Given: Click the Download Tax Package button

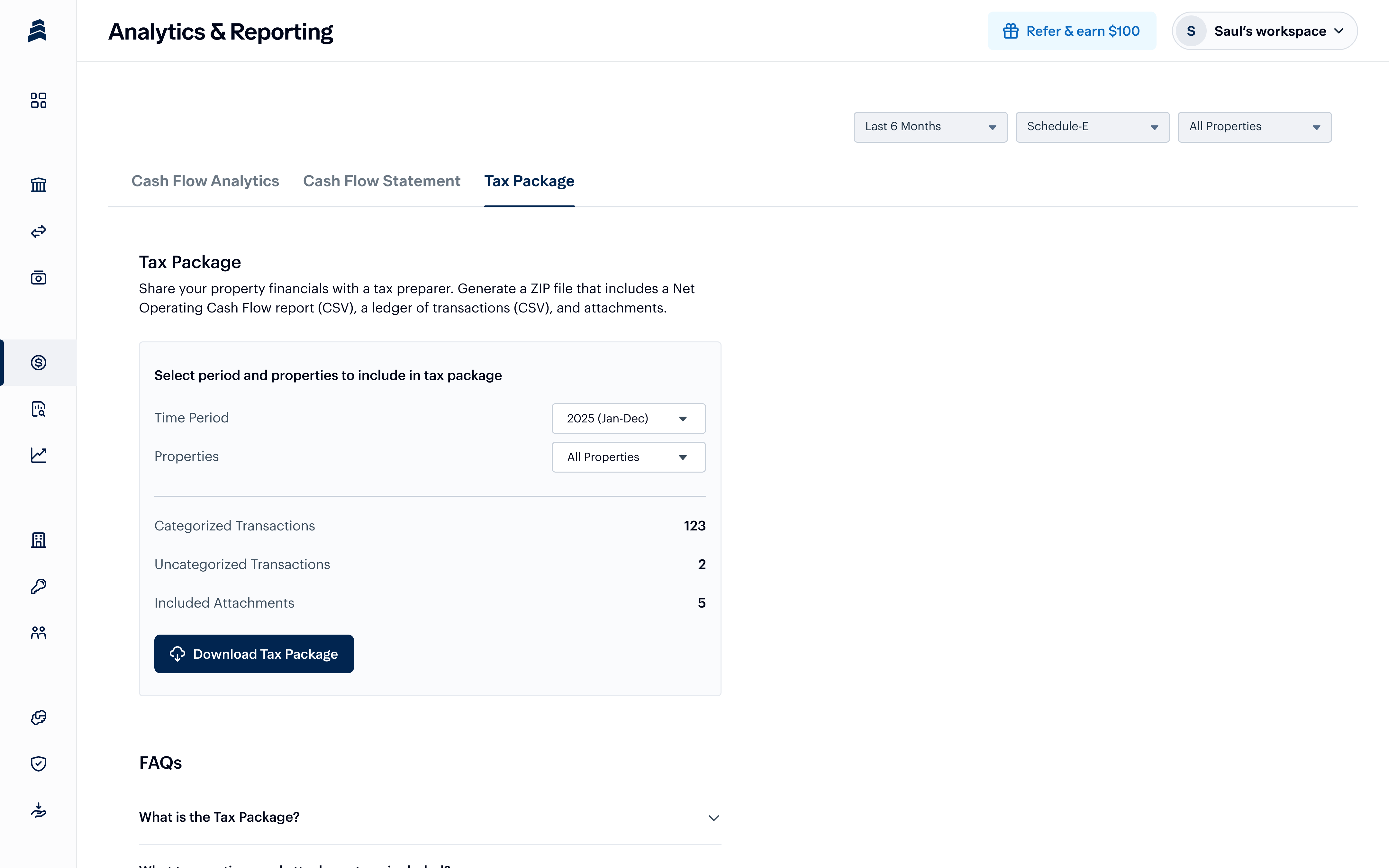Looking at the screenshot, I should pyautogui.click(x=254, y=654).
